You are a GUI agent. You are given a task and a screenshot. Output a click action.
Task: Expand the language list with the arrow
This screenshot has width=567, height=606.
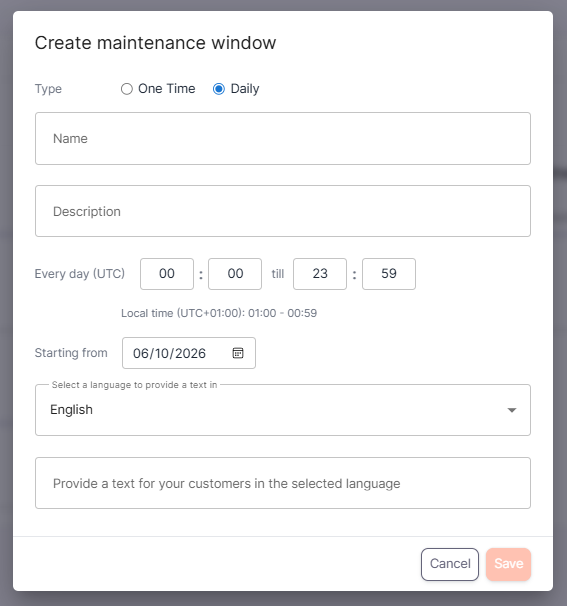[x=512, y=410]
